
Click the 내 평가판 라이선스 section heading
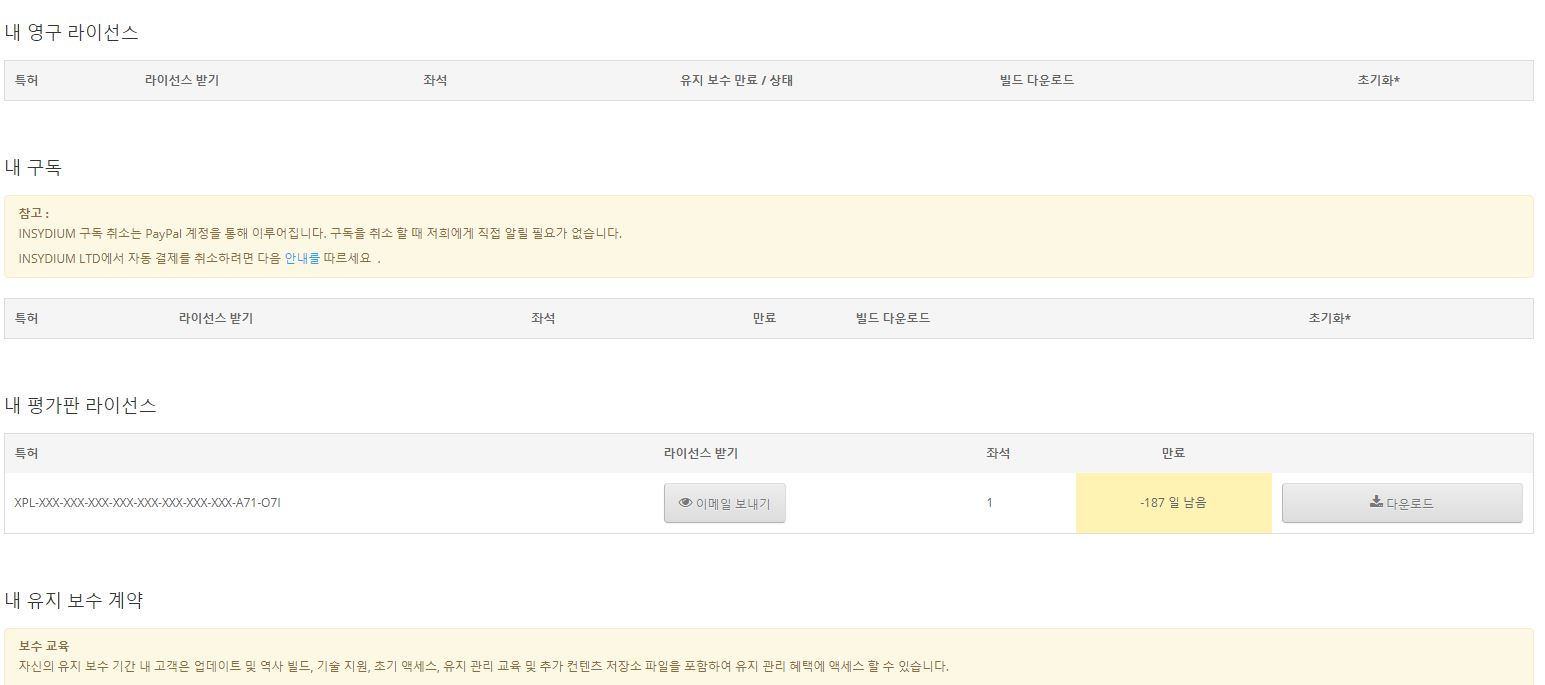point(80,405)
